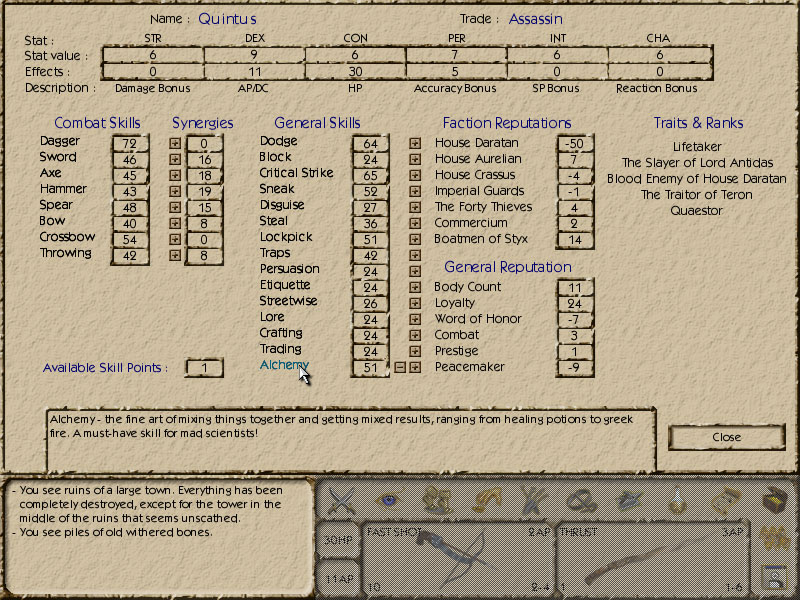Viewport: 800px width, 600px height.
Task: Close the character sheet
Action: pyautogui.click(x=727, y=437)
